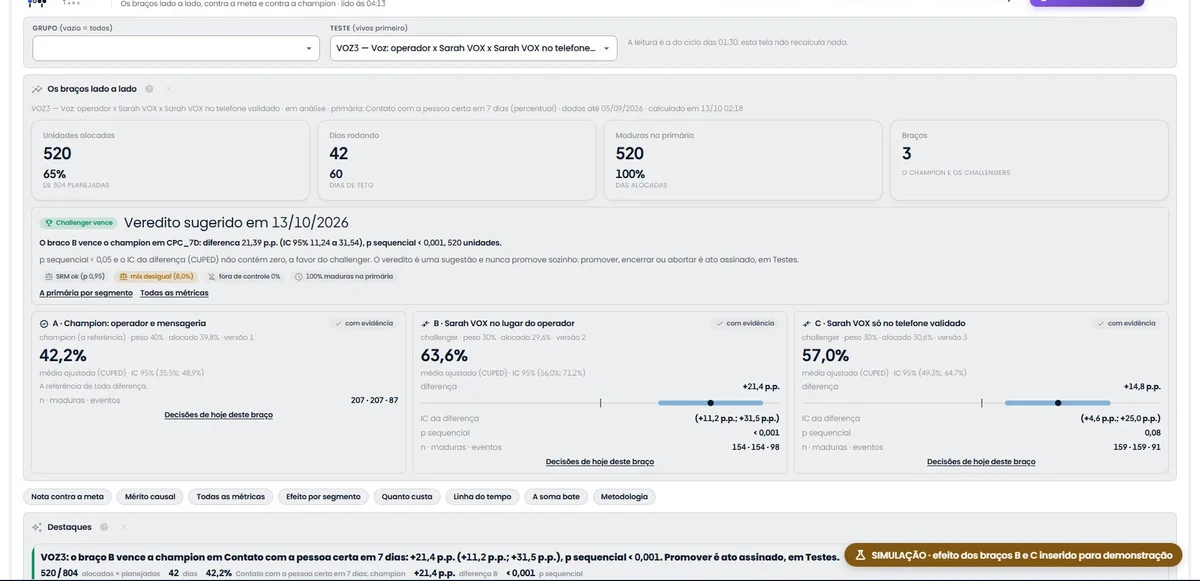
Task: Click '+14,8 p.p.' difference on arm C
Action: tap(1142, 386)
